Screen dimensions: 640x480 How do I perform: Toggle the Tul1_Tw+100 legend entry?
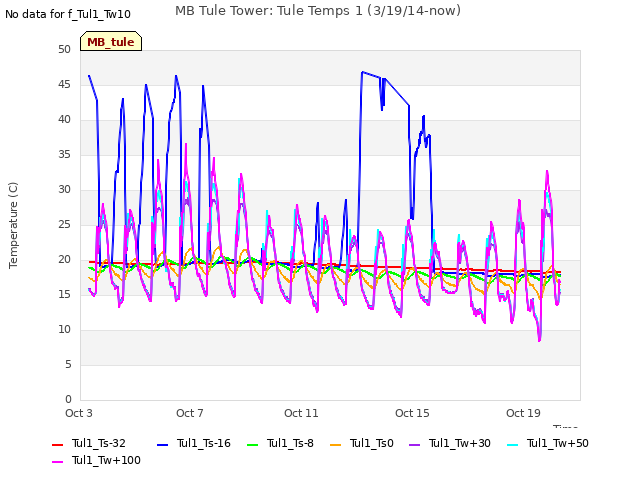(x=96, y=460)
